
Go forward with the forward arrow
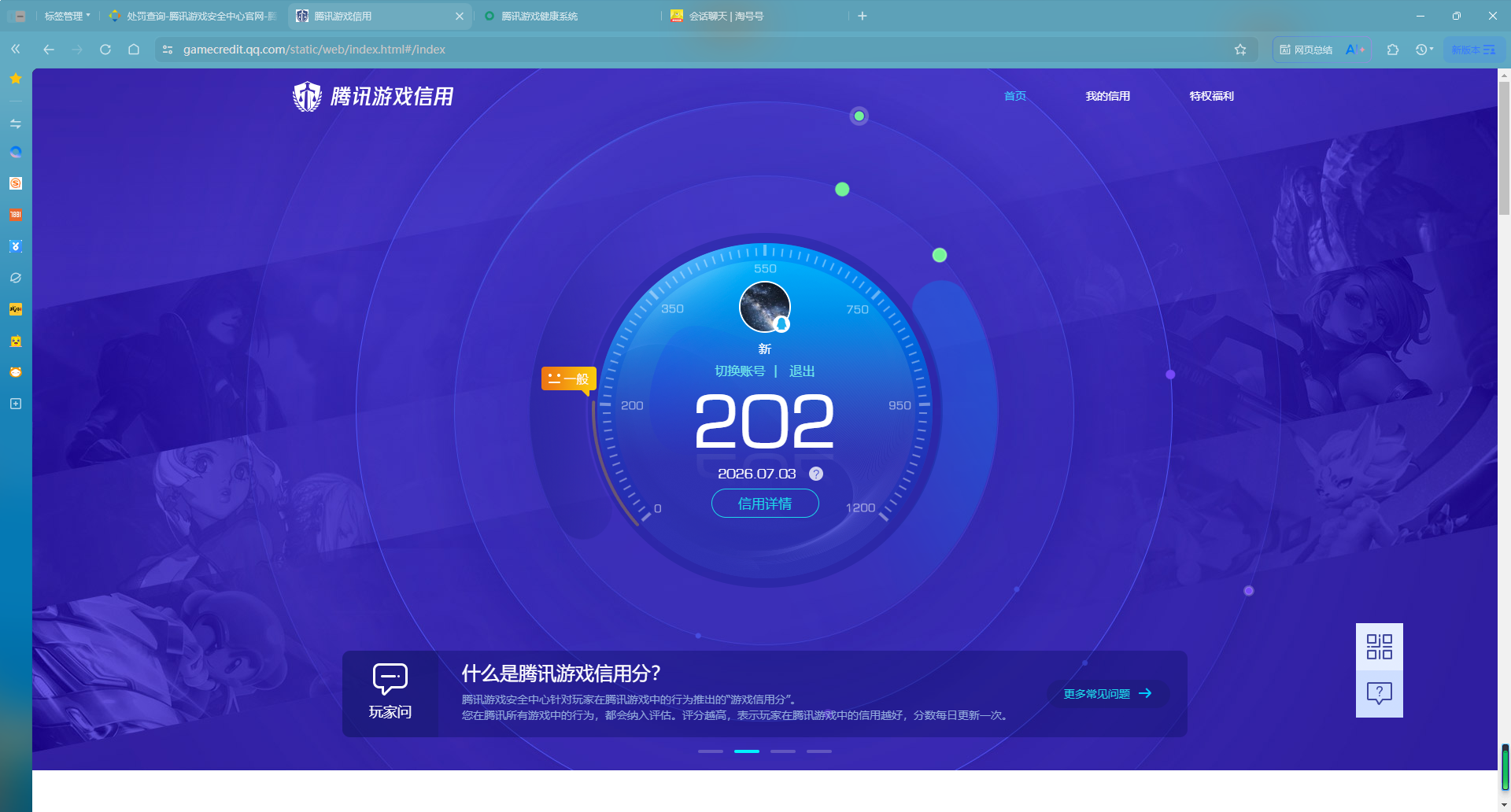(77, 49)
